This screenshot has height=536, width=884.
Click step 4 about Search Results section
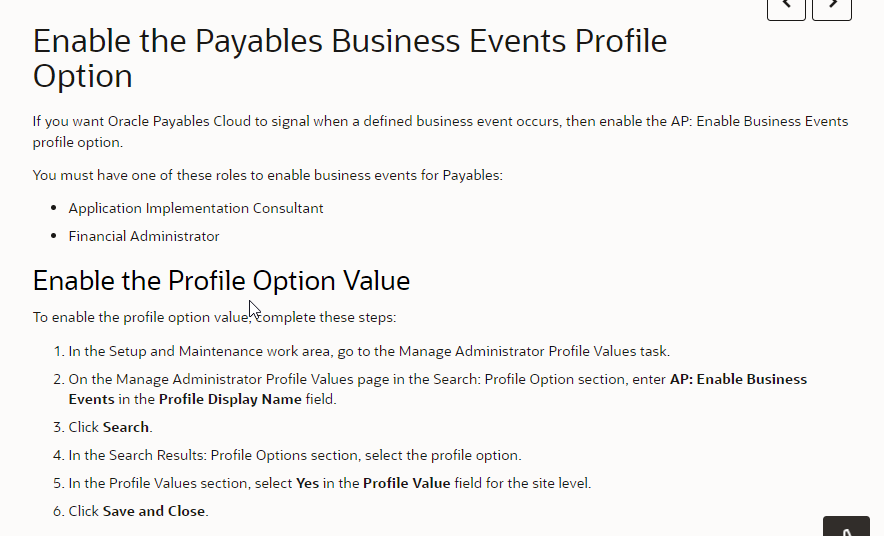(294, 455)
